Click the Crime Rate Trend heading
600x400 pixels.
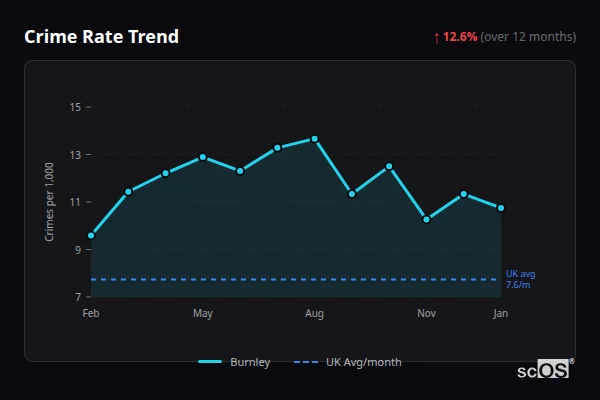pyautogui.click(x=101, y=37)
